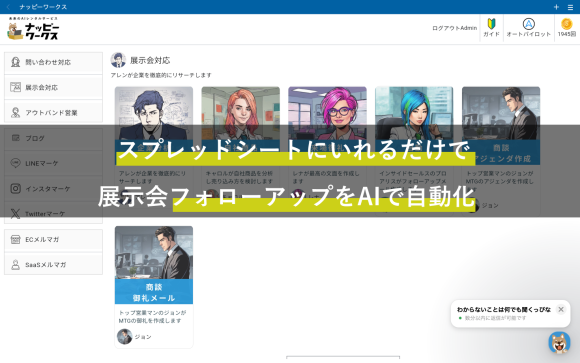Viewport: 580px width, 363px height.
Task: Click the 展示会対応 page heading
Action: [150, 60]
